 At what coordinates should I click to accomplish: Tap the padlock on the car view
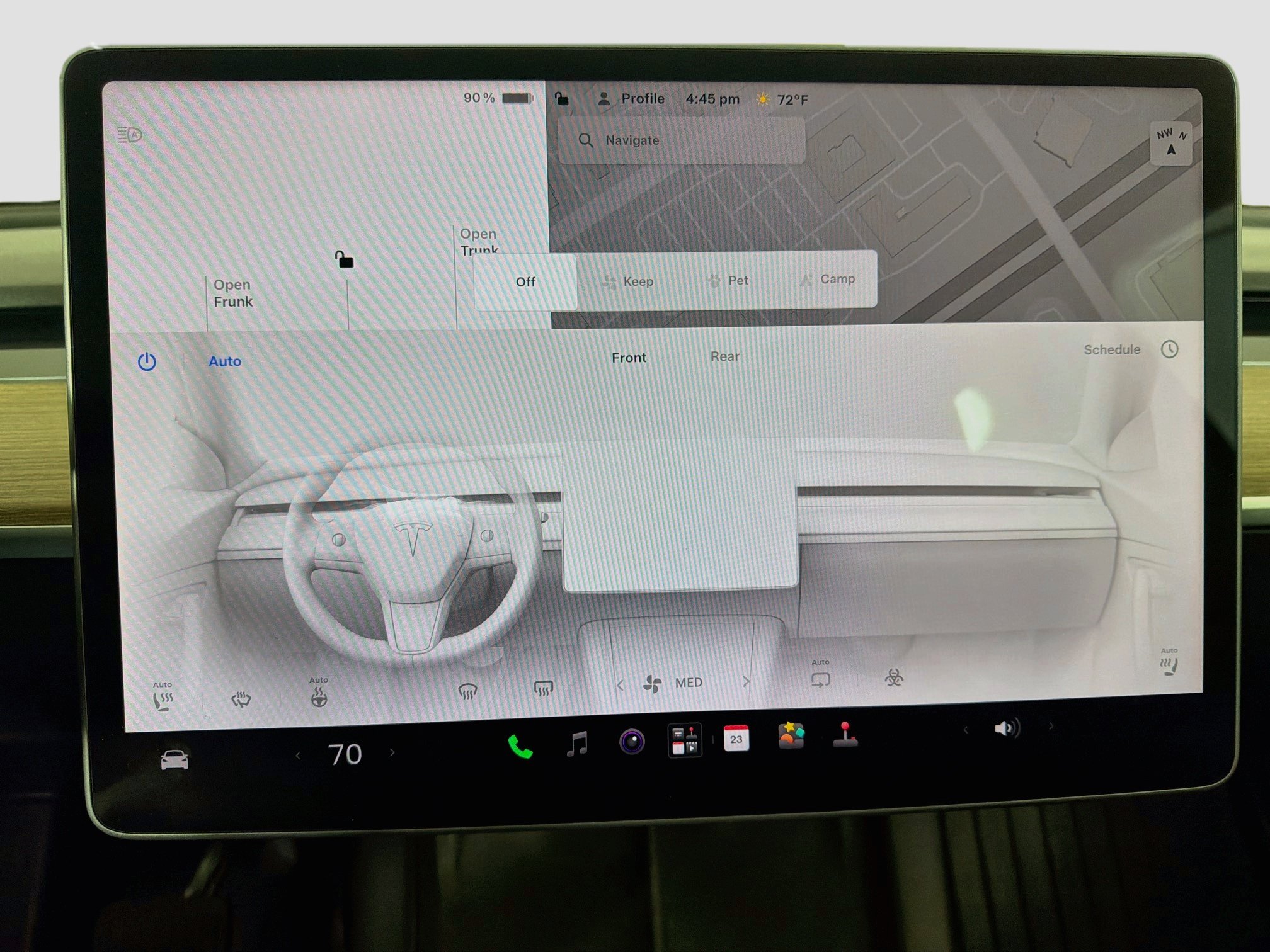tap(344, 259)
